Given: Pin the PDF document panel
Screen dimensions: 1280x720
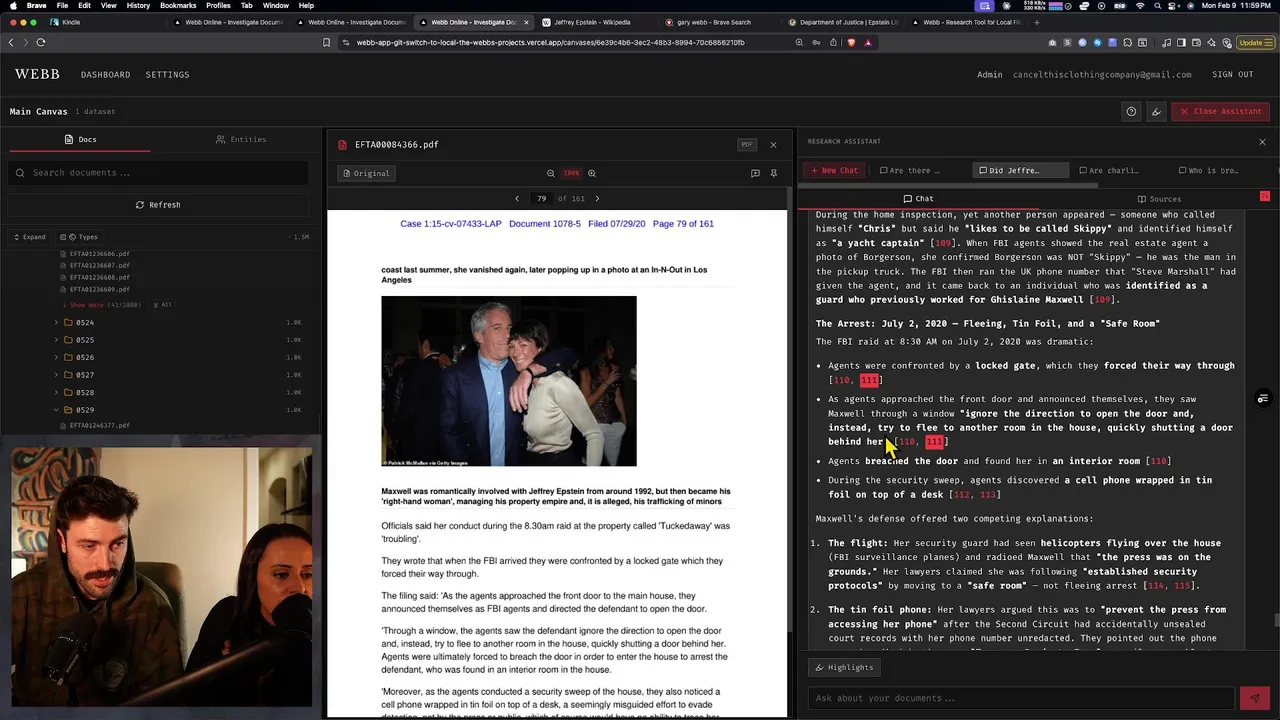Looking at the screenshot, I should click(x=773, y=173).
